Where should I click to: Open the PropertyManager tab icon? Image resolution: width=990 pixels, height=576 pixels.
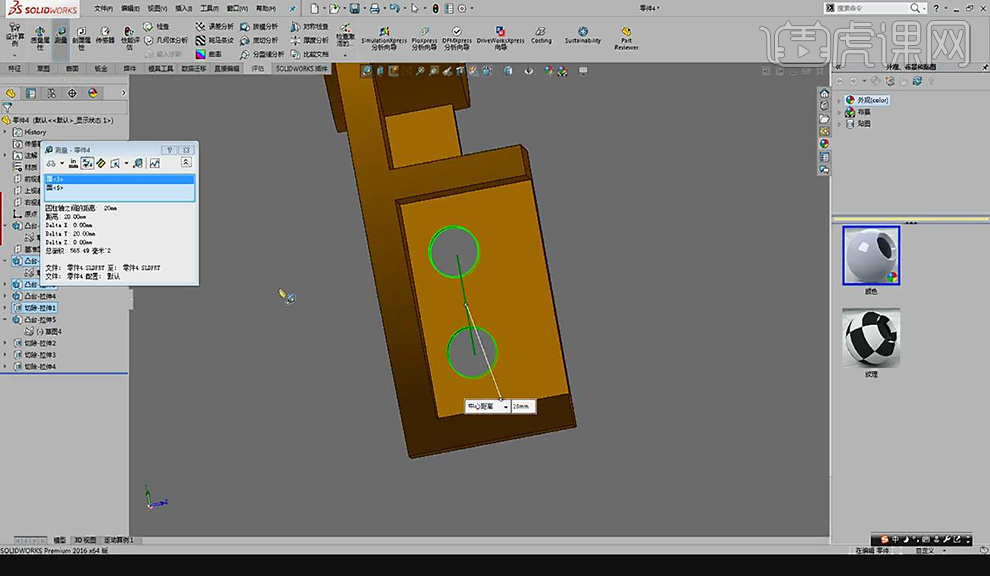(x=30, y=93)
